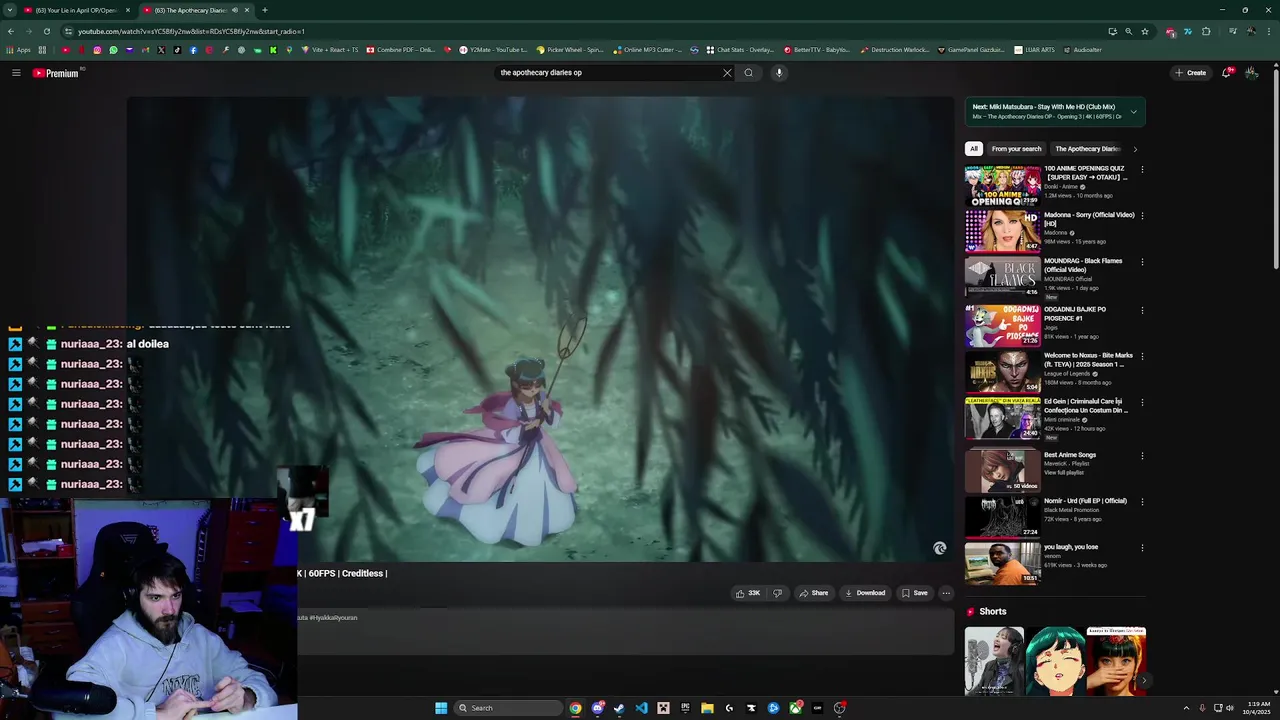Open options for Best Anime Songs playlist
This screenshot has width=1280, height=720.
[x=1142, y=456]
